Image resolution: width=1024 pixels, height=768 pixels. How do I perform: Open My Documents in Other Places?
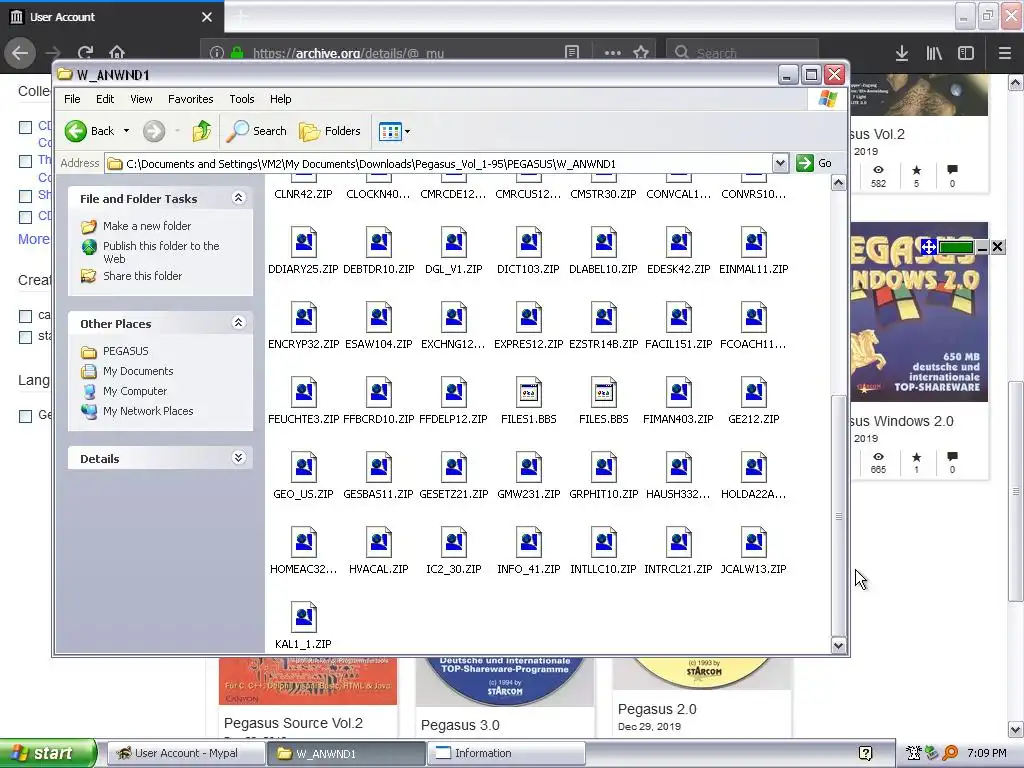point(138,372)
